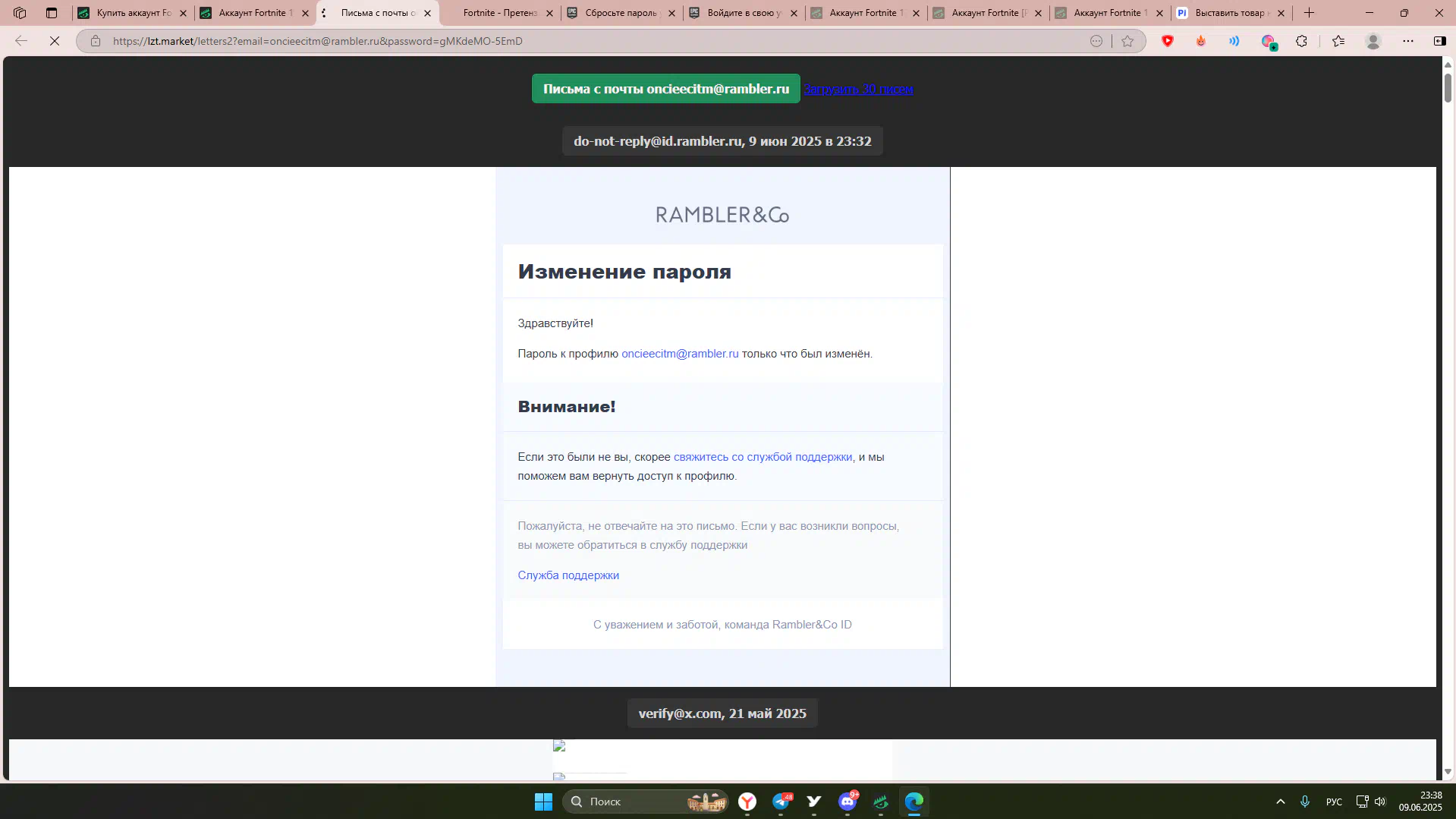Add this page to favorites star
The width and height of the screenshot is (1456, 819).
1127,41
